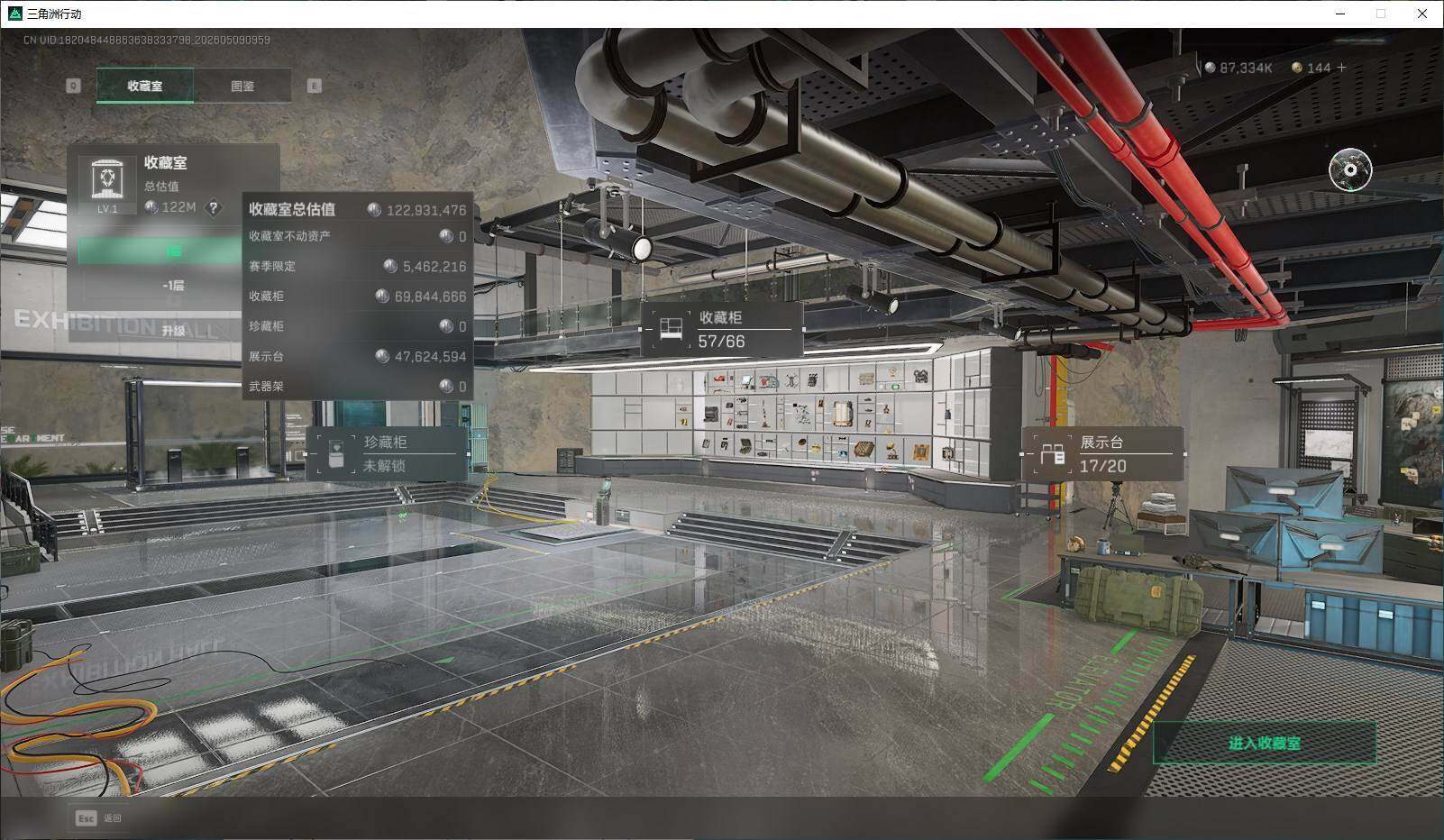Screen dimensions: 1444x840
Task: Click the gold 144 currency icon
Action: pos(1297,68)
